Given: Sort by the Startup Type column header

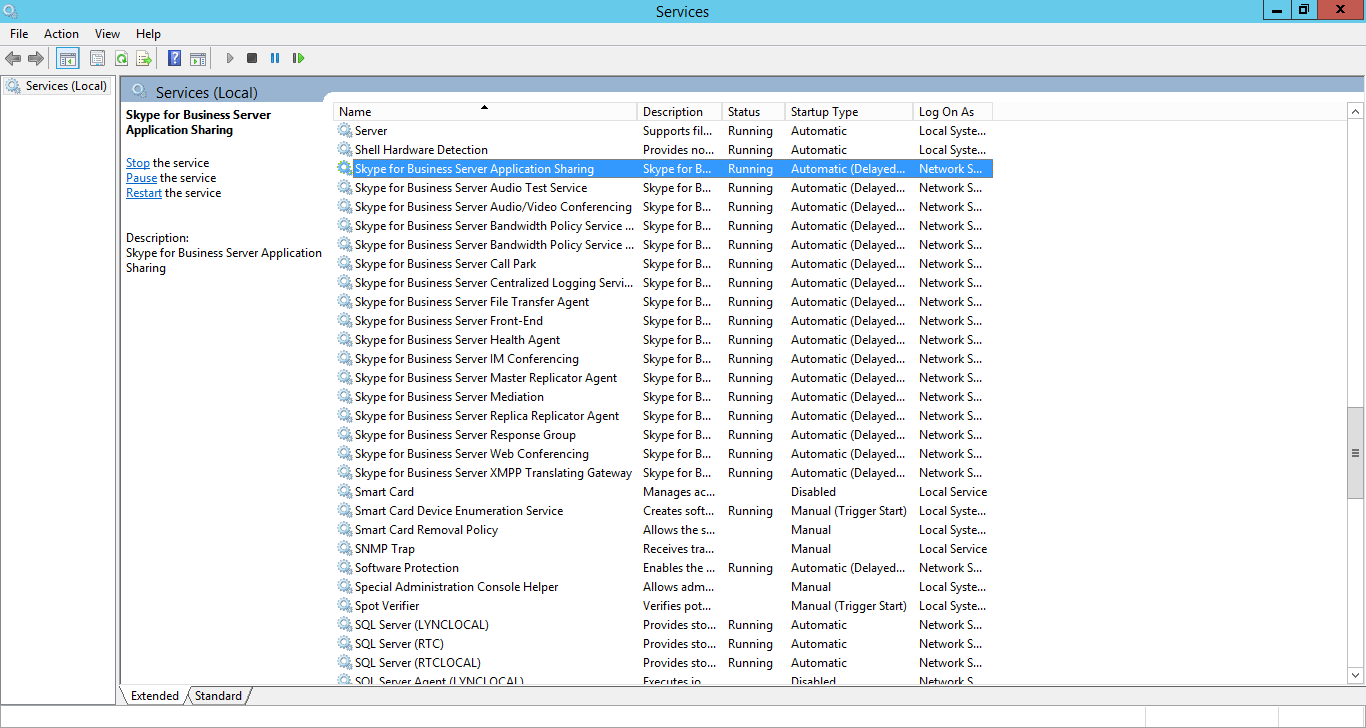Looking at the screenshot, I should click(849, 112).
